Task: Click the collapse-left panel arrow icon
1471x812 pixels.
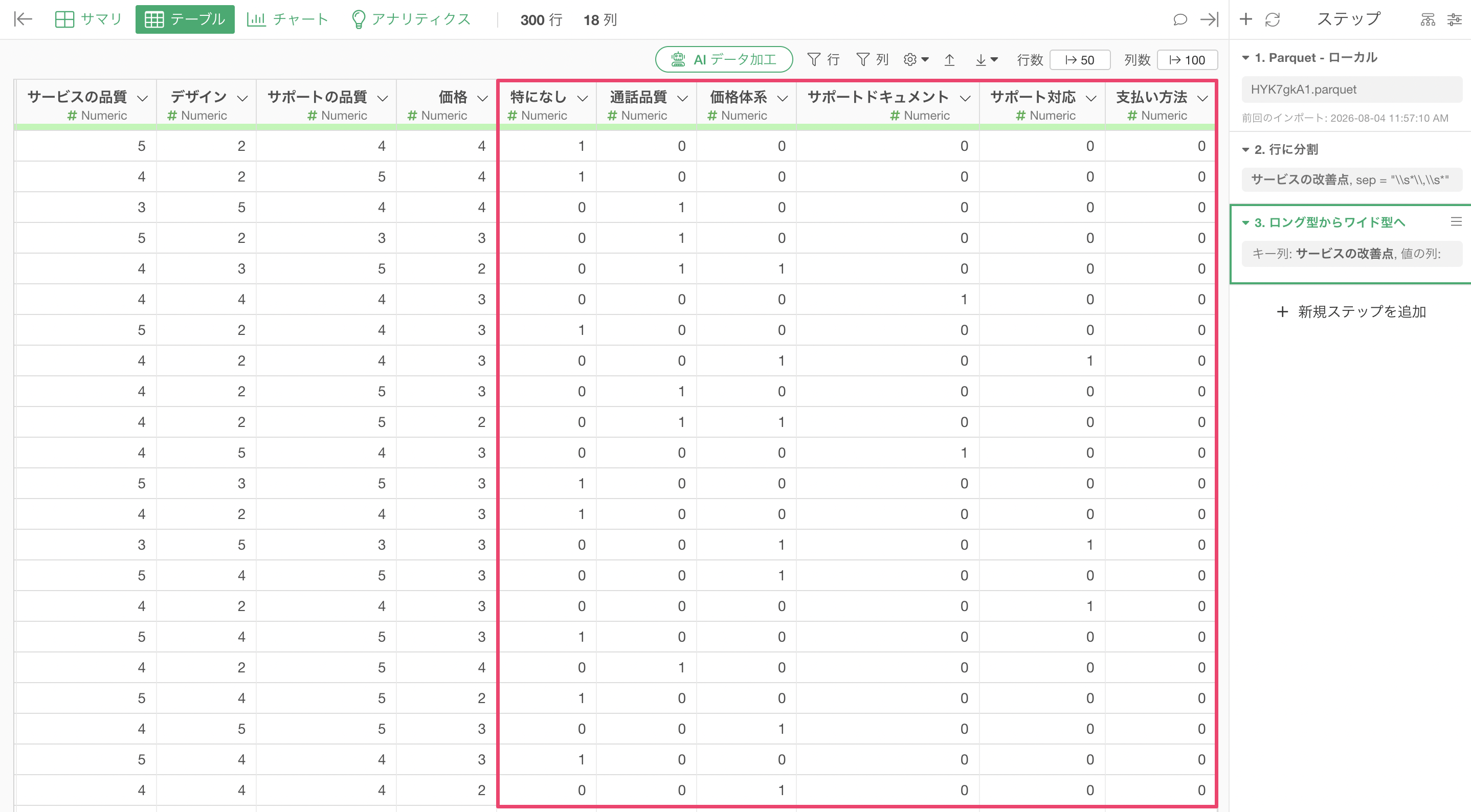Action: (x=23, y=19)
